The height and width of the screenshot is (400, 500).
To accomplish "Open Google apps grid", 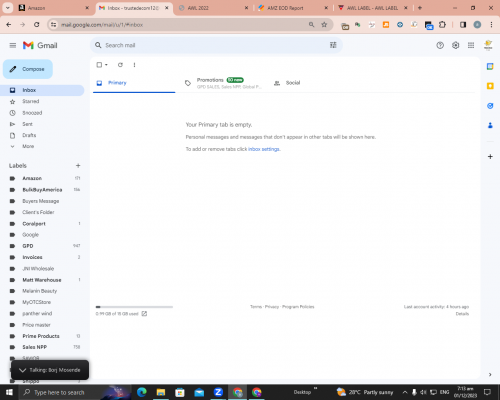I will [471, 45].
